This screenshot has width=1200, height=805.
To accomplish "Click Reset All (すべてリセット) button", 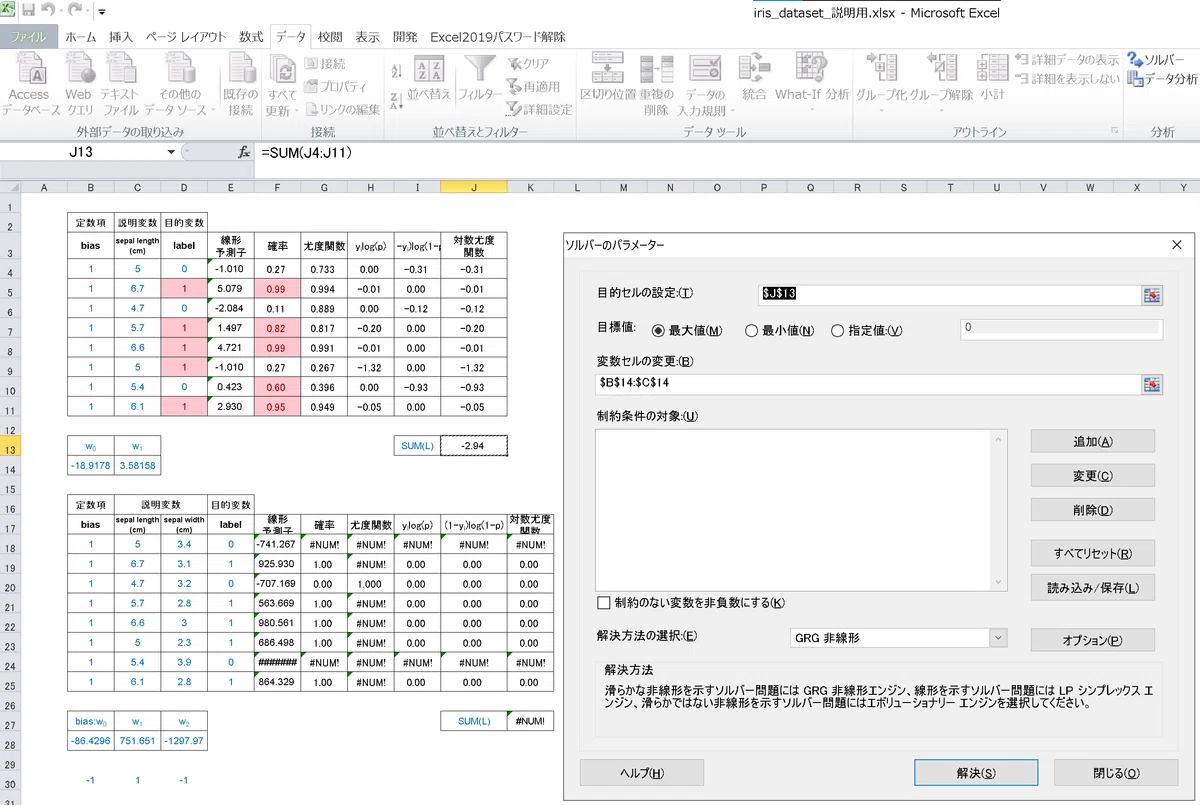I will tap(1092, 553).
